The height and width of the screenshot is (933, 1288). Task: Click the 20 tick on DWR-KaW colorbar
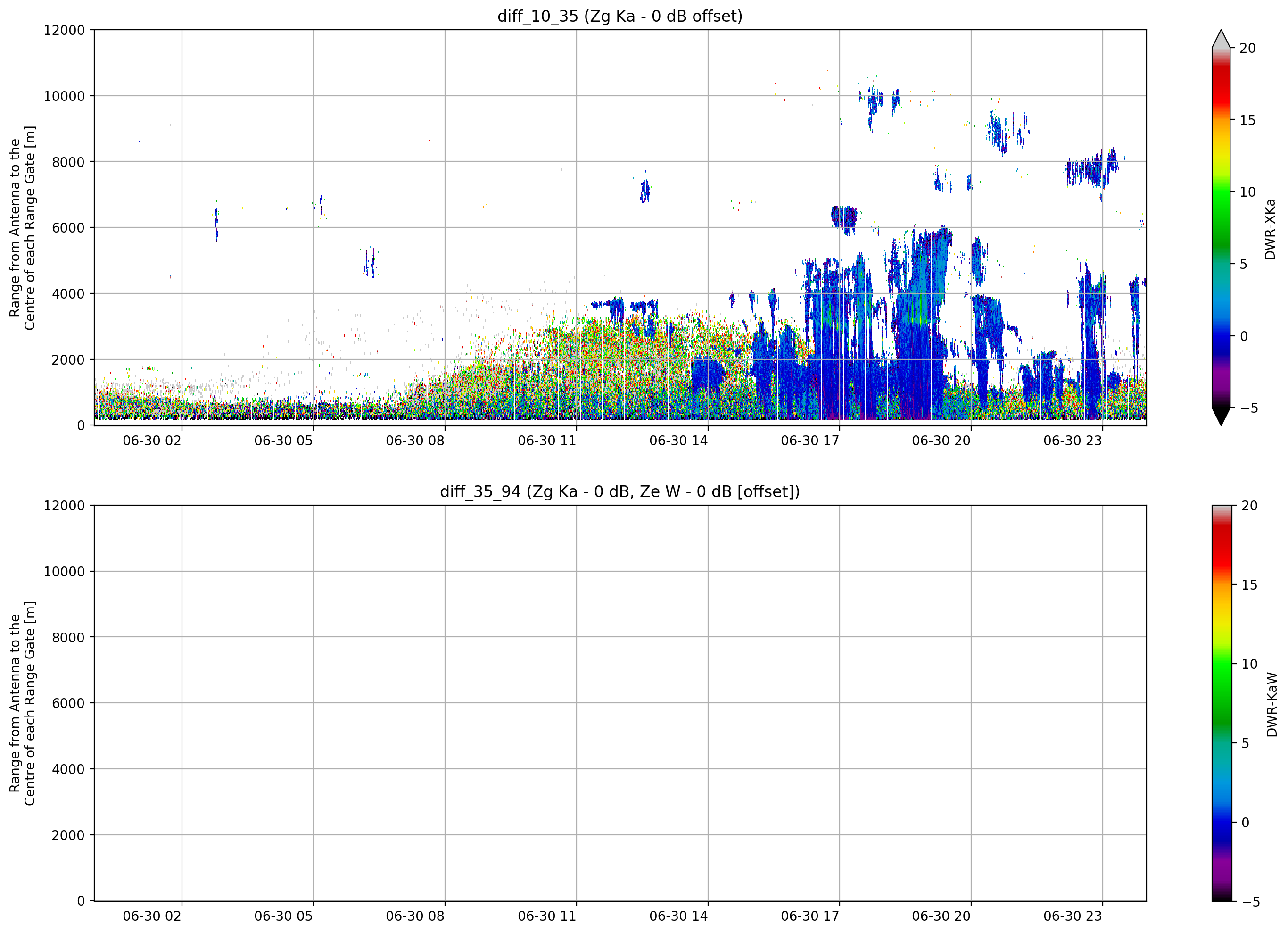coord(1249,506)
